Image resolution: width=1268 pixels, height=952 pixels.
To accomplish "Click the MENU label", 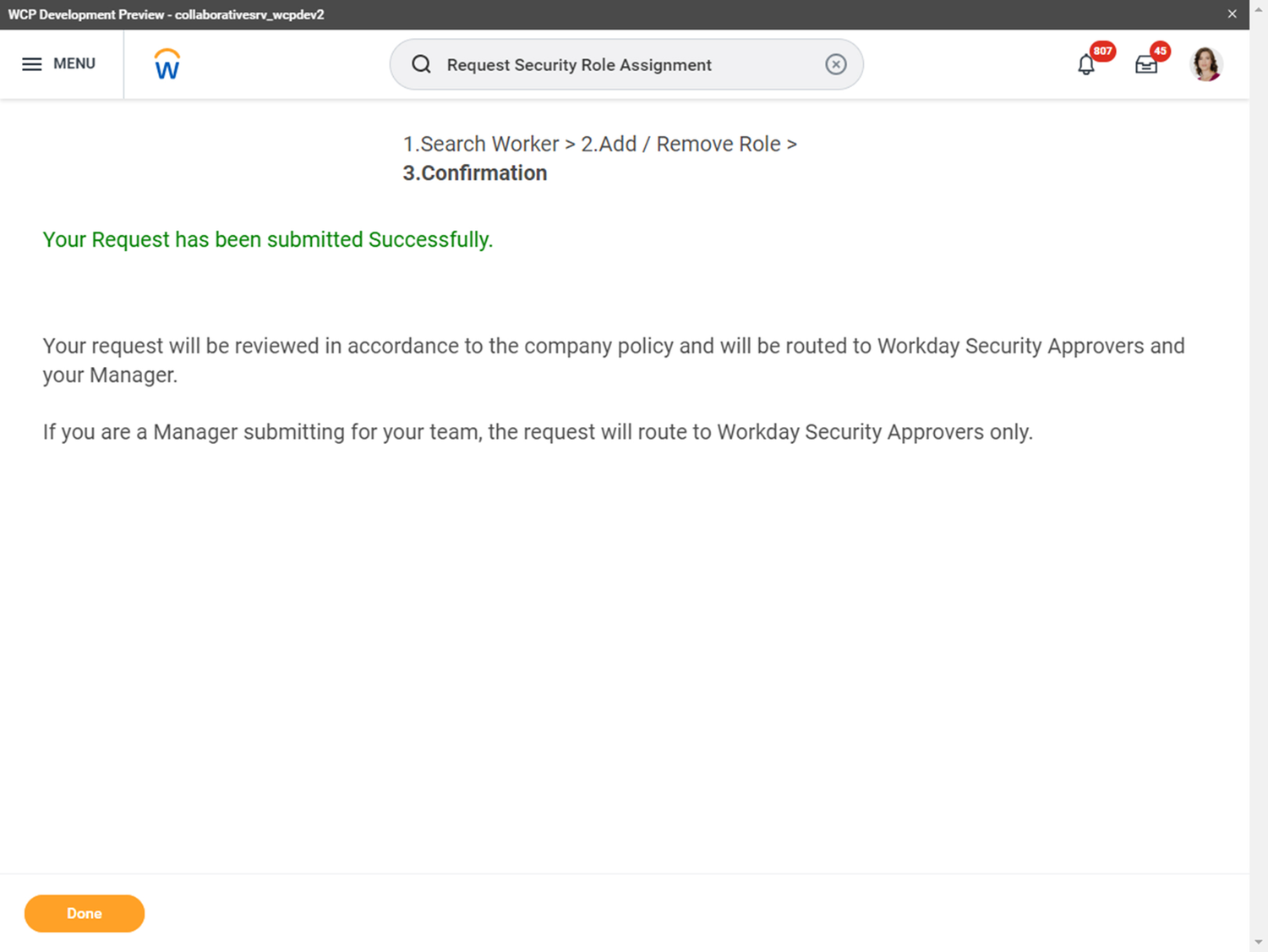I will click(x=74, y=63).
